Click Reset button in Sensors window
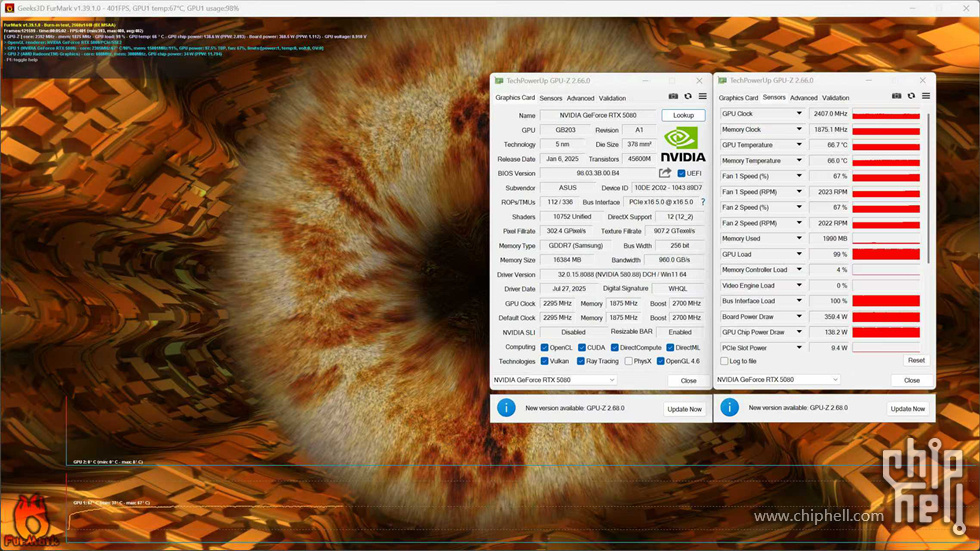This screenshot has width=980, height=551. coord(916,360)
